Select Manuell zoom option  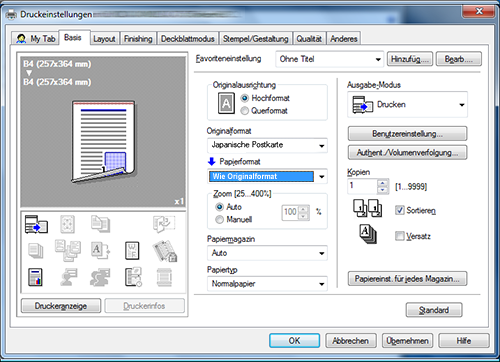(219, 219)
